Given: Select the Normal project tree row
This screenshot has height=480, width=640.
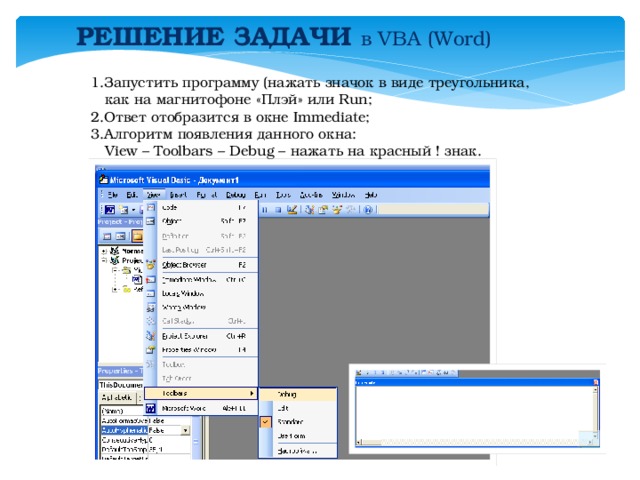Looking at the screenshot, I should point(127,251).
